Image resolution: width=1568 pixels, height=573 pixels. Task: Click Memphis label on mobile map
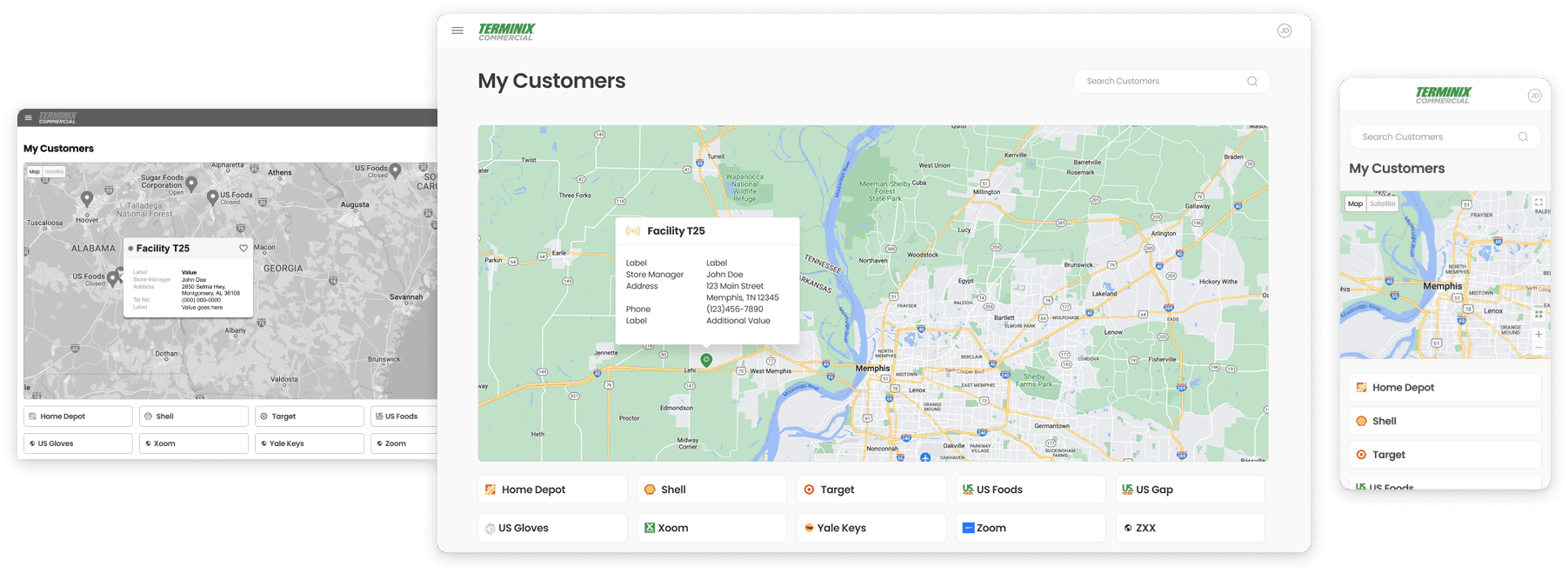click(x=1442, y=286)
